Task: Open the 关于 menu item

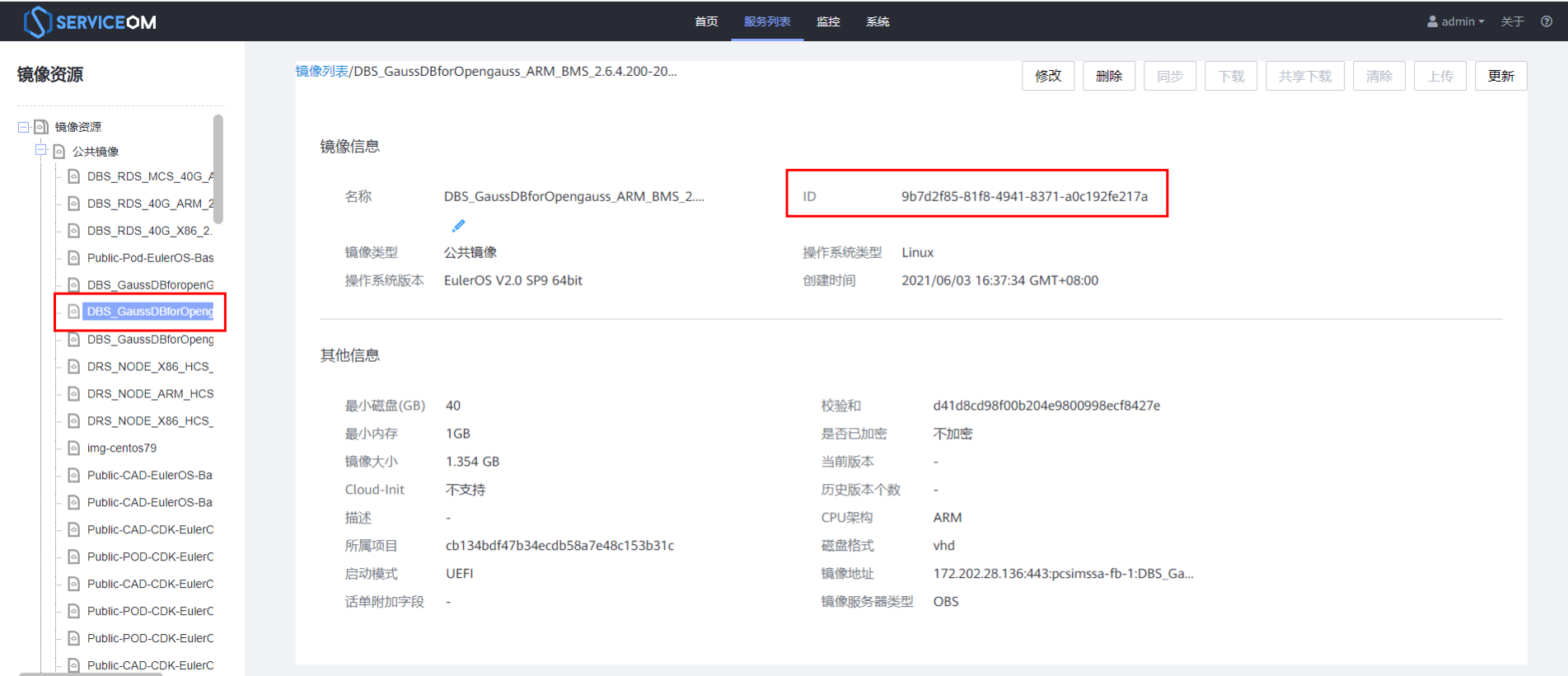Action: point(1512,21)
